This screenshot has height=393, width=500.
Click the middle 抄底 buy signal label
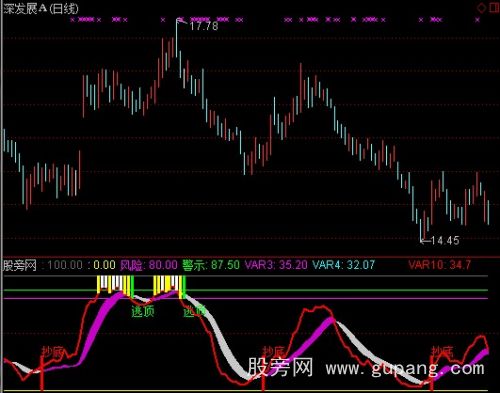tap(273, 352)
